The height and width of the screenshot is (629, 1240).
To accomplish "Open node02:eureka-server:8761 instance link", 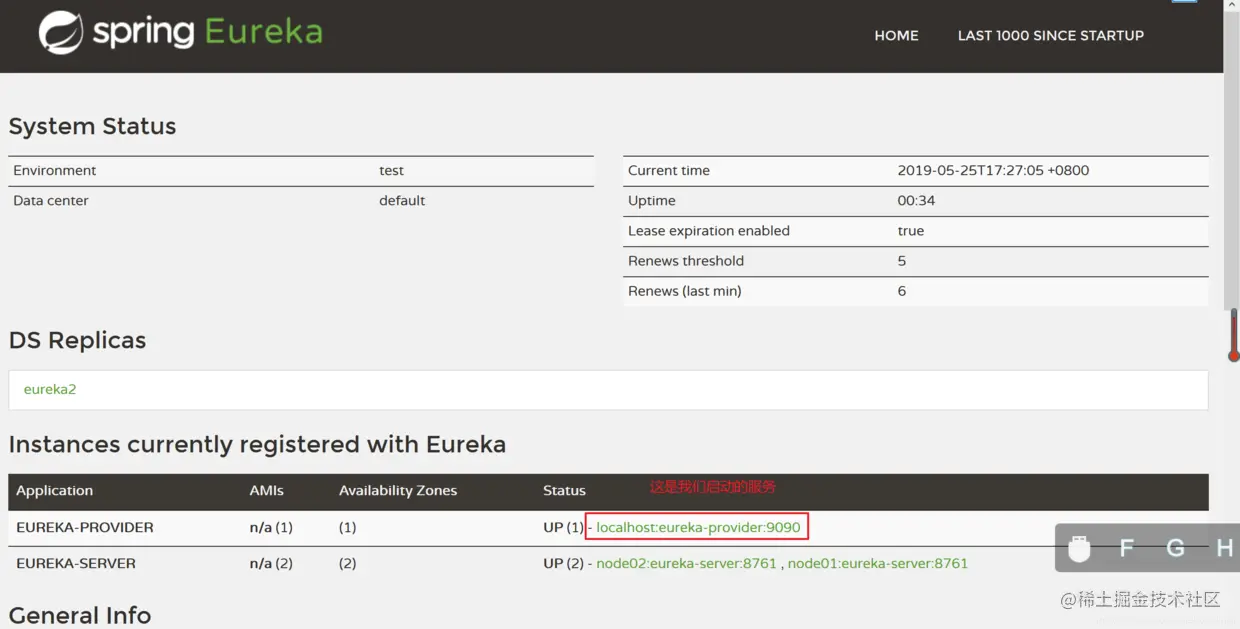I will point(686,563).
